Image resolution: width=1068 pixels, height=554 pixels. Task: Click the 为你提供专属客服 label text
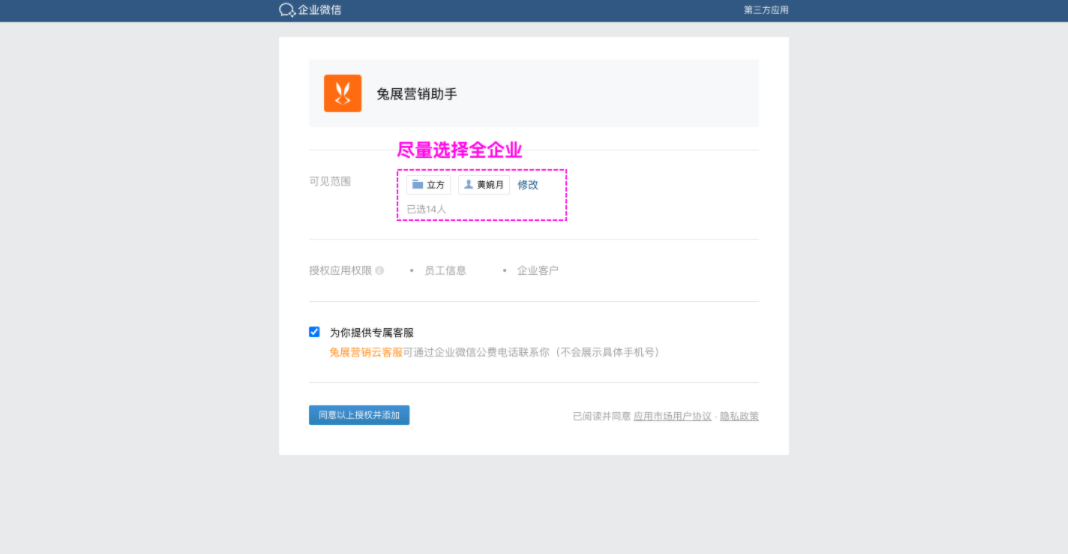(372, 333)
